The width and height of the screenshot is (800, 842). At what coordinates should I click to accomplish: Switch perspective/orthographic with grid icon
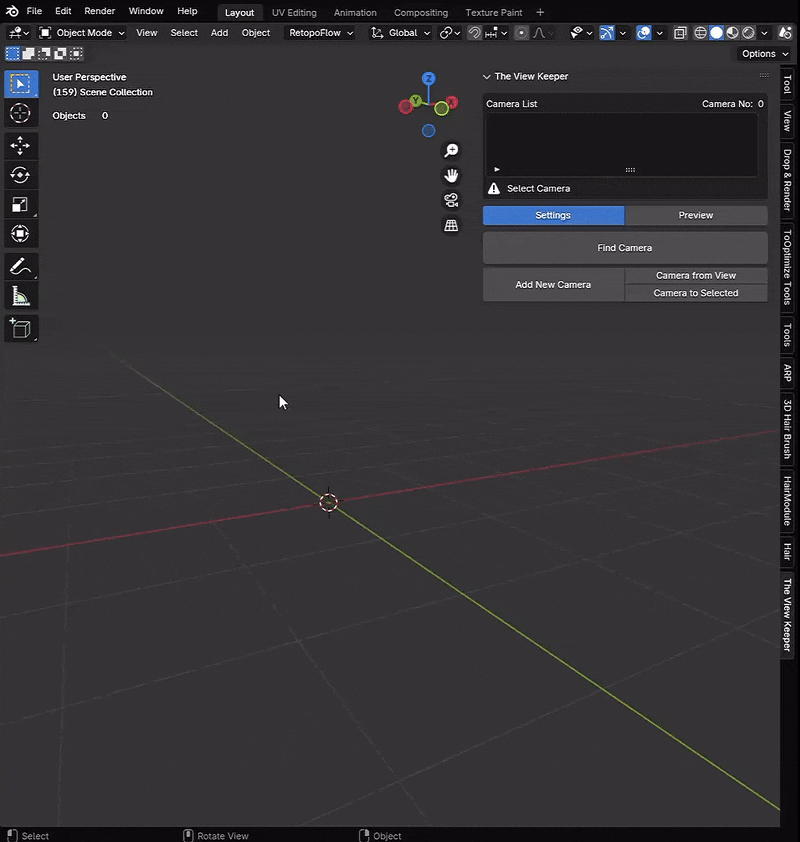point(451,226)
